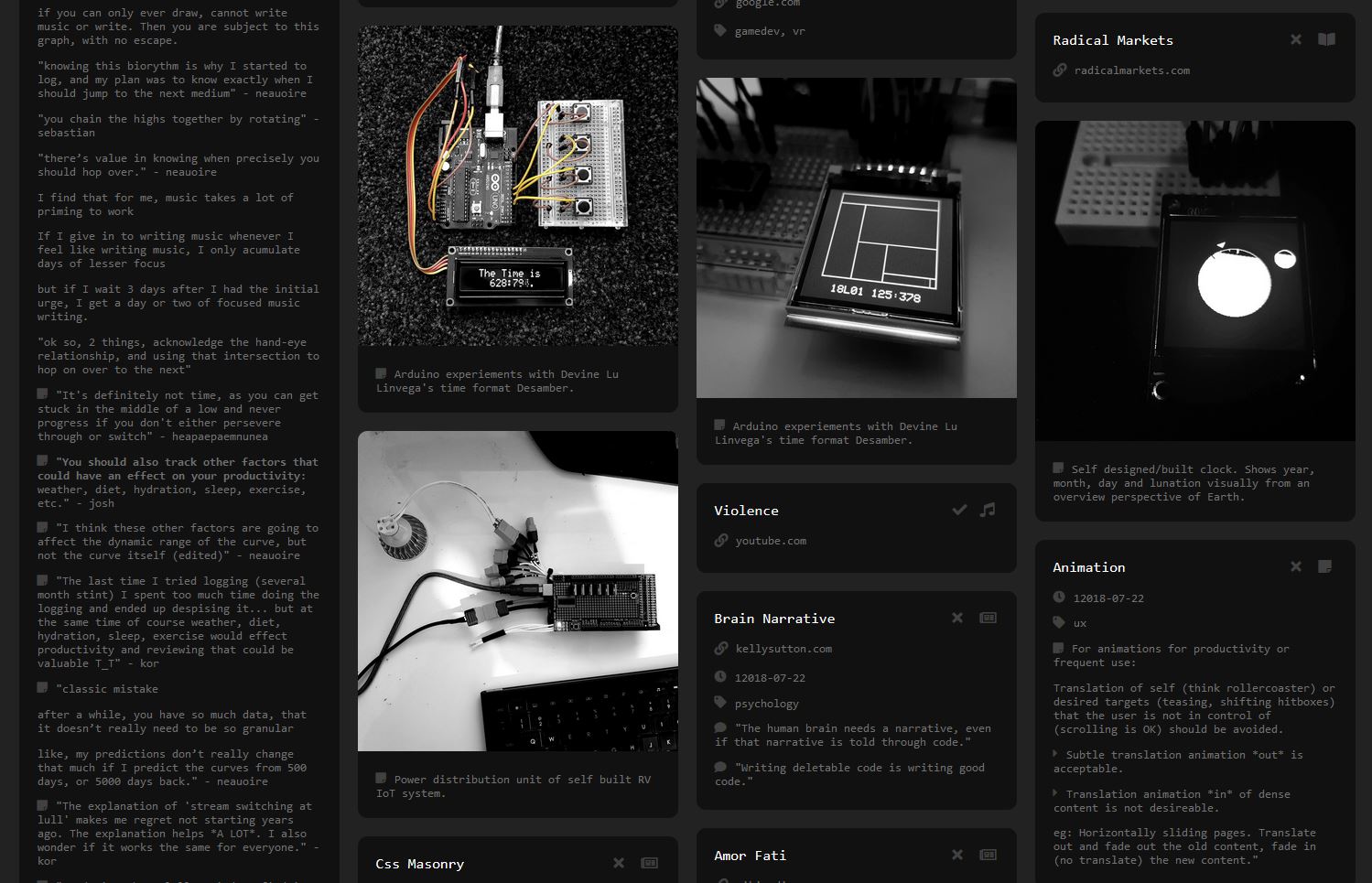Viewport: 1372px width, 883px height.
Task: Click the music note icon on Violence
Action: [988, 510]
